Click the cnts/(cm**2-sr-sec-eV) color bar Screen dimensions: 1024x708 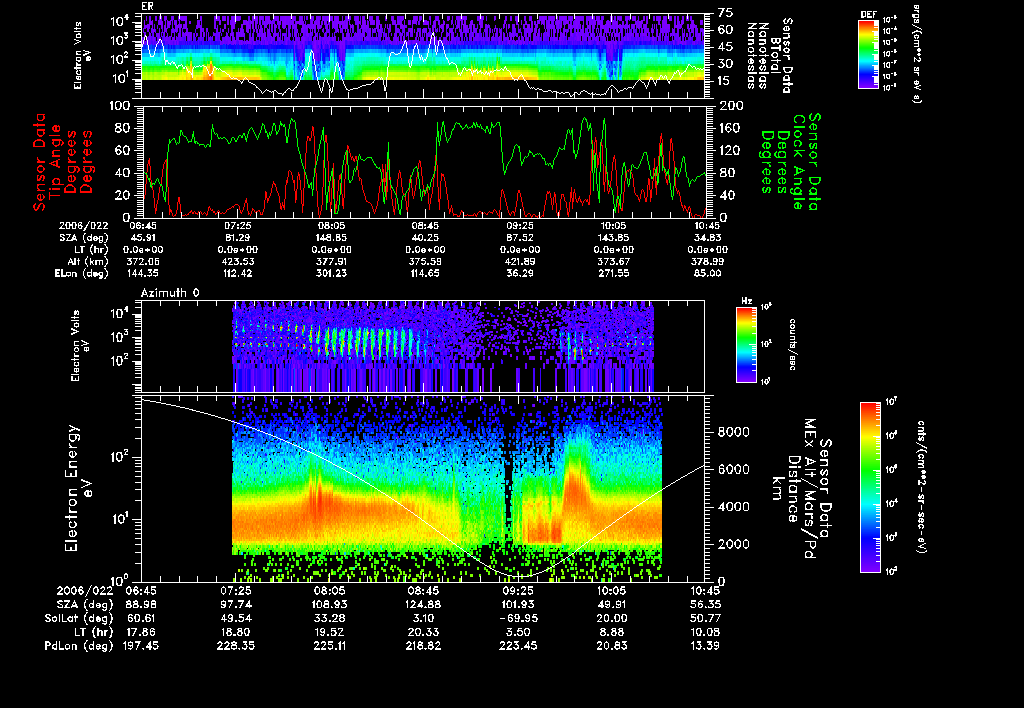(x=870, y=488)
